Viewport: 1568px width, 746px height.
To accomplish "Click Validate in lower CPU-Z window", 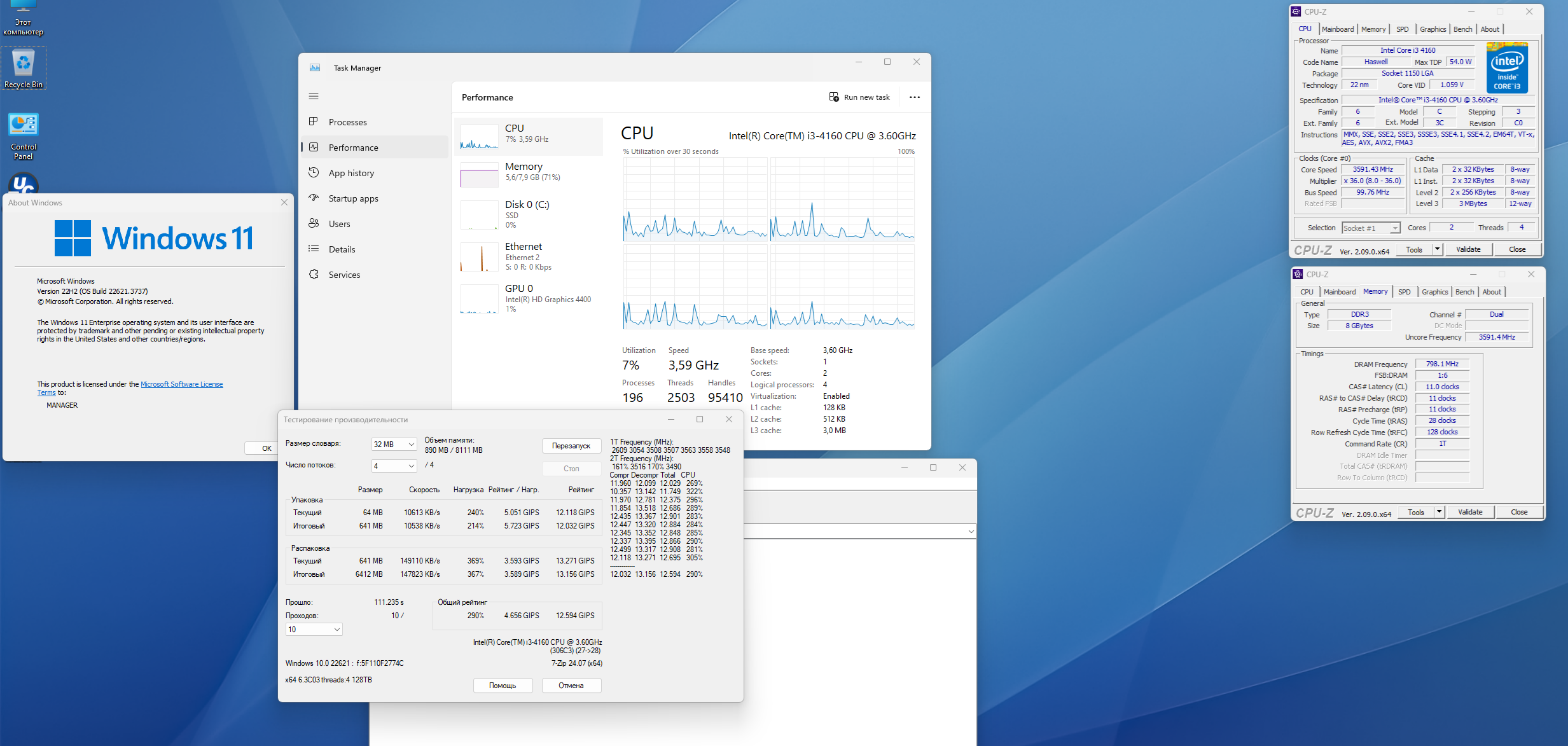I will click(1470, 512).
